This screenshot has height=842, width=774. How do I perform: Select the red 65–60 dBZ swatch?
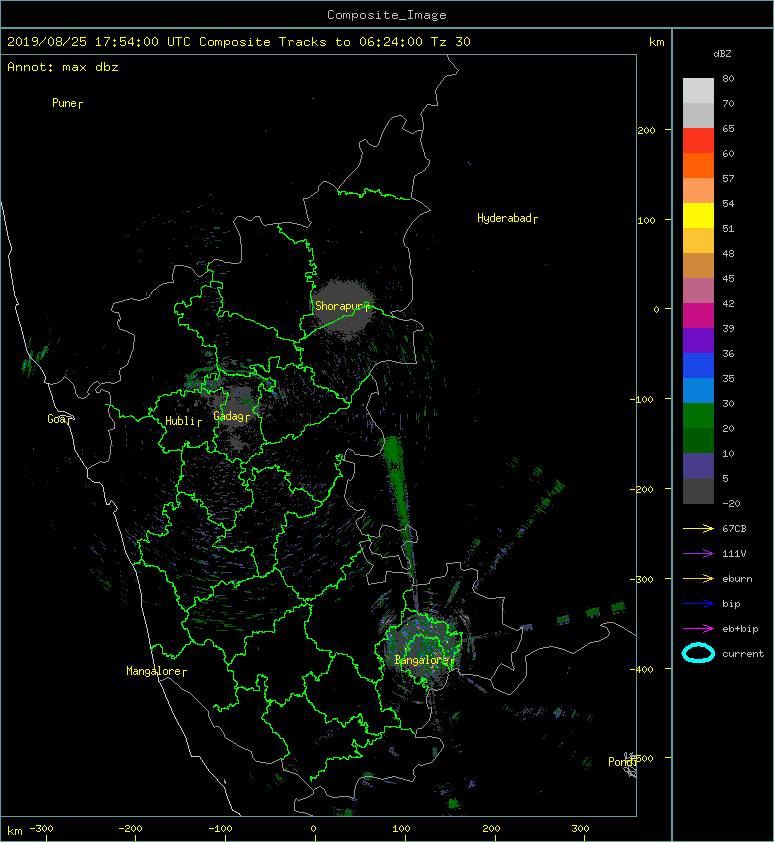(x=698, y=140)
